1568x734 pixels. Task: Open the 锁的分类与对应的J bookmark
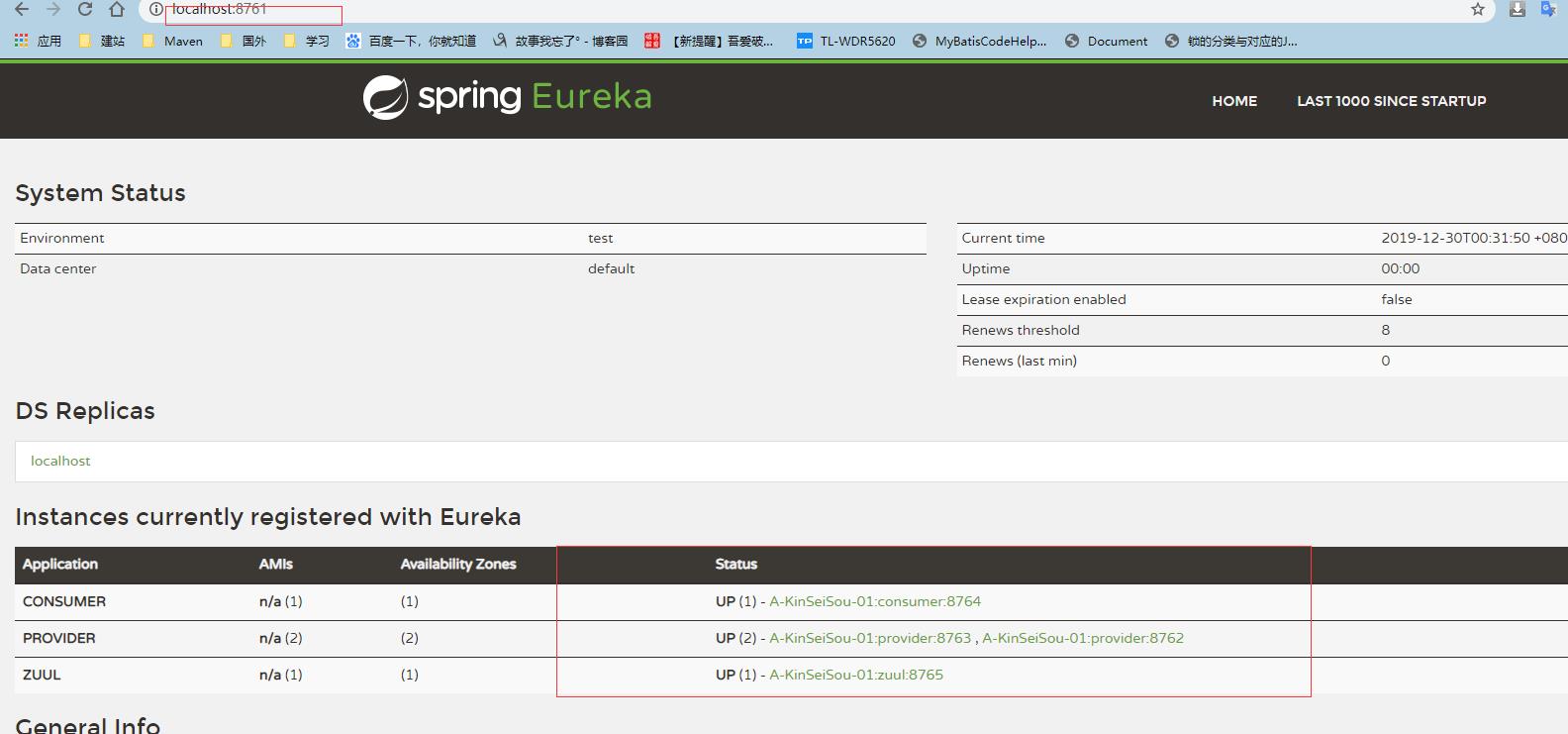tap(1230, 41)
